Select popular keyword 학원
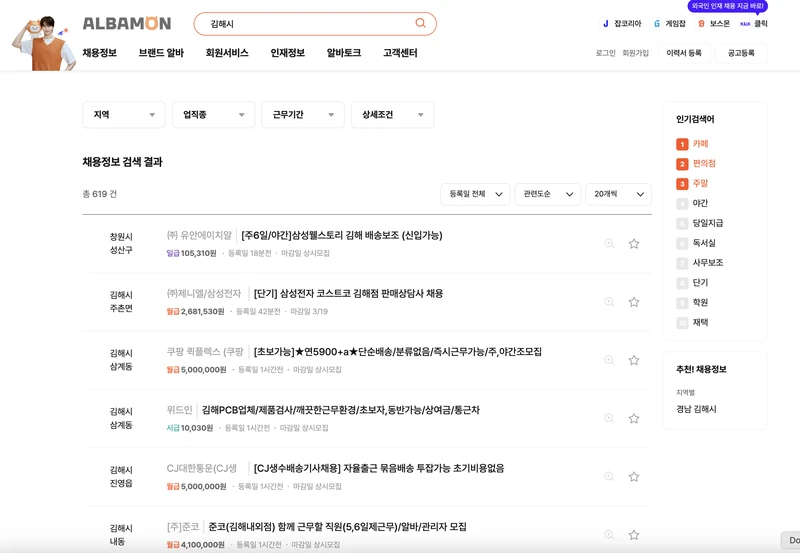This screenshot has height=553, width=800. tap(700, 303)
